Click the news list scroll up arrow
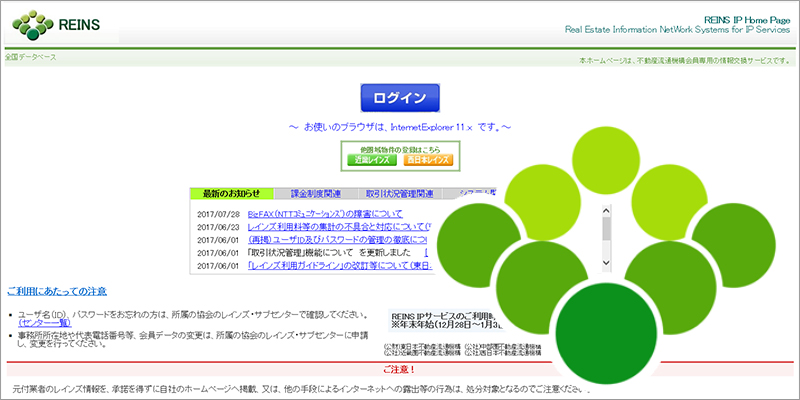This screenshot has height=400, width=800. (x=605, y=213)
